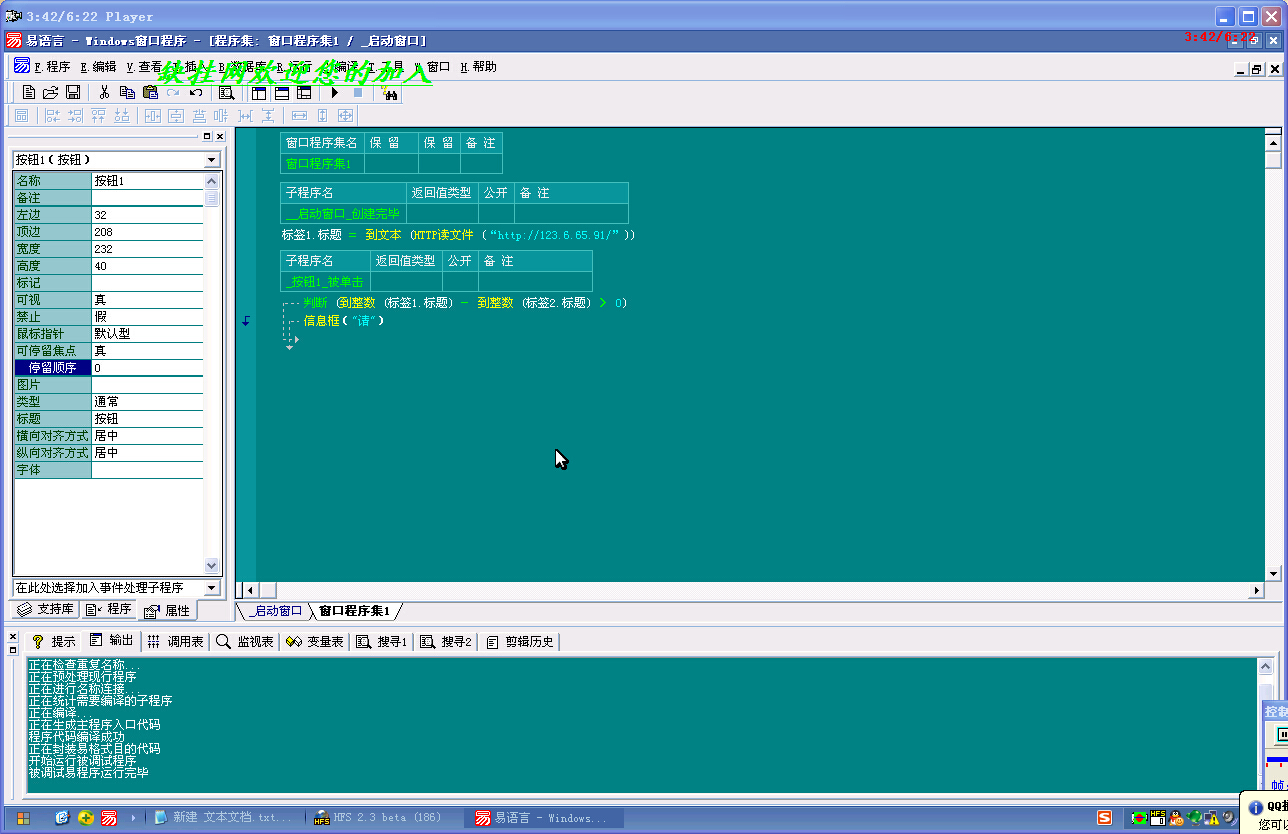Click the find-in-document magnifier toolbar icon
The width and height of the screenshot is (1288, 834).
(226, 92)
